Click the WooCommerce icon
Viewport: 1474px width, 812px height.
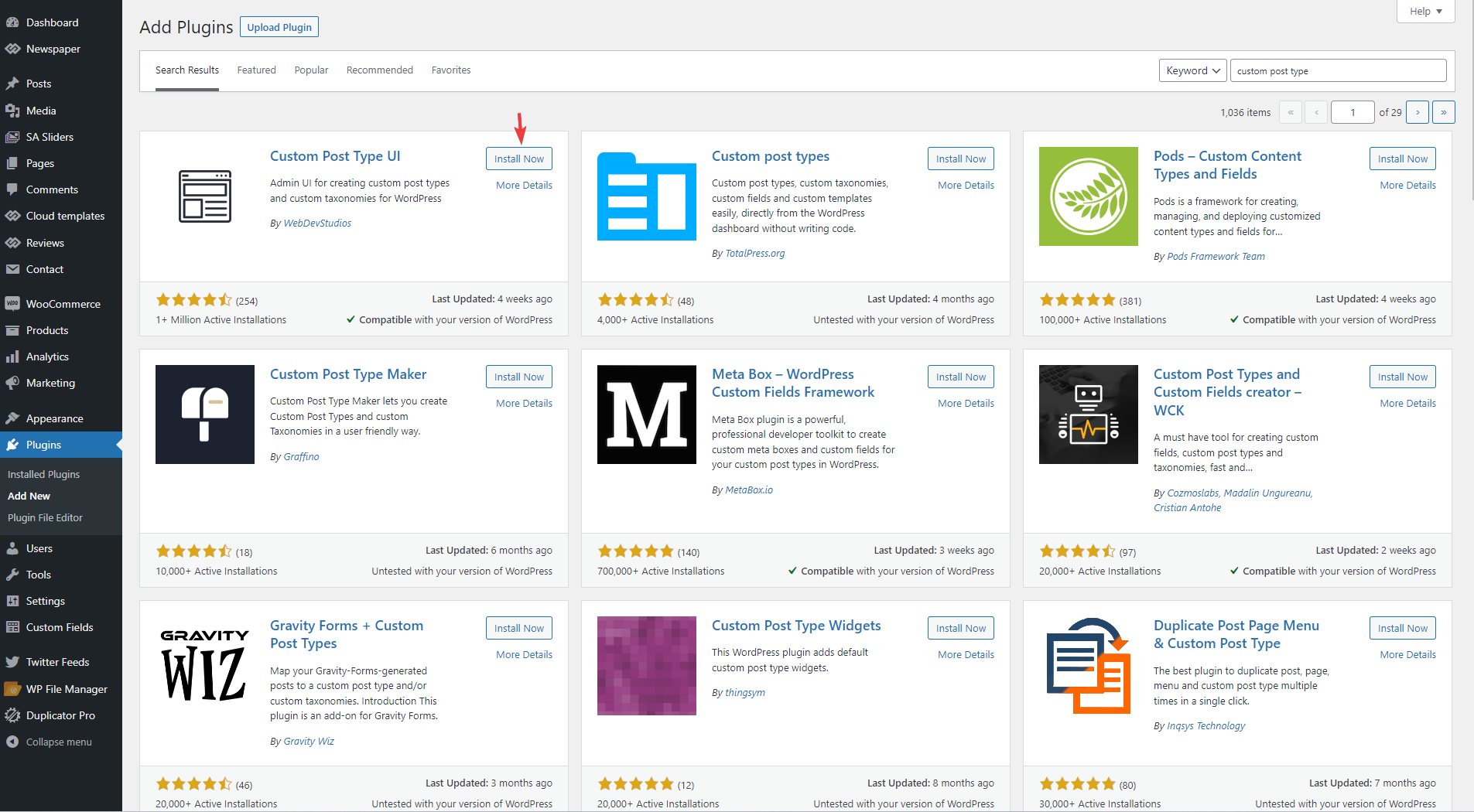click(12, 304)
